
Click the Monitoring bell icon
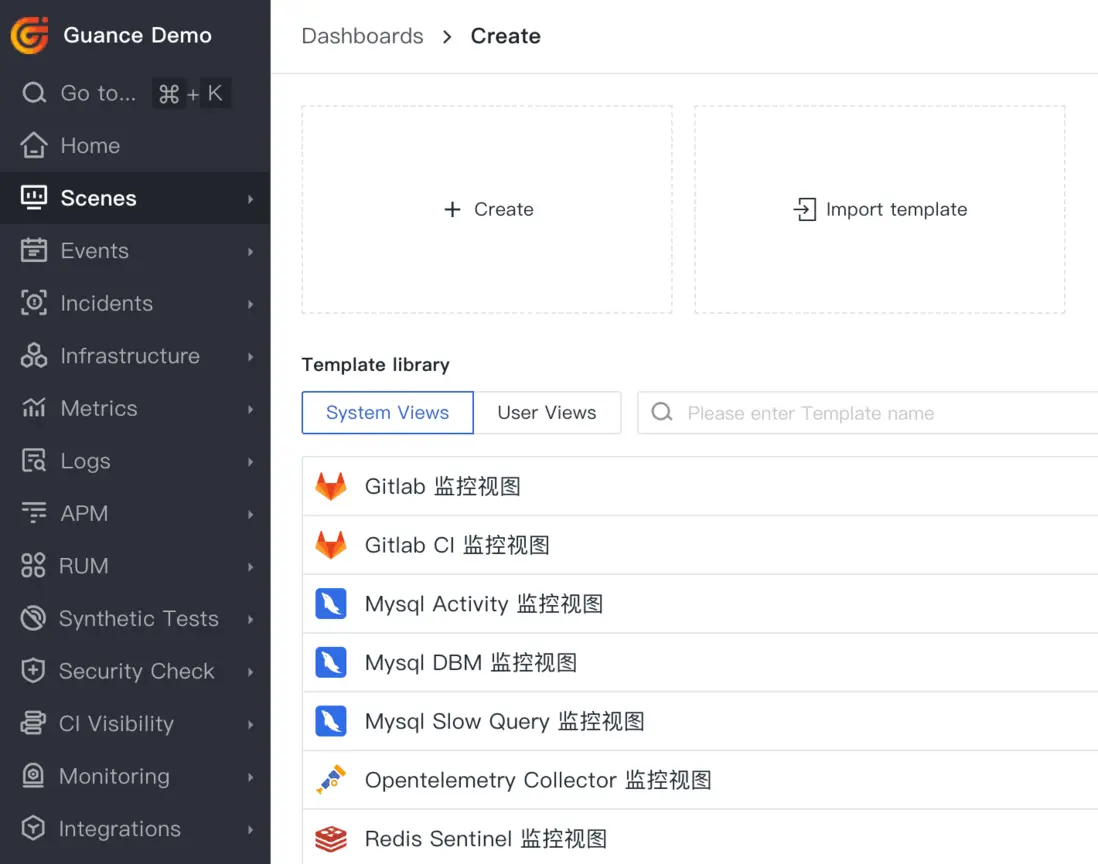33,776
